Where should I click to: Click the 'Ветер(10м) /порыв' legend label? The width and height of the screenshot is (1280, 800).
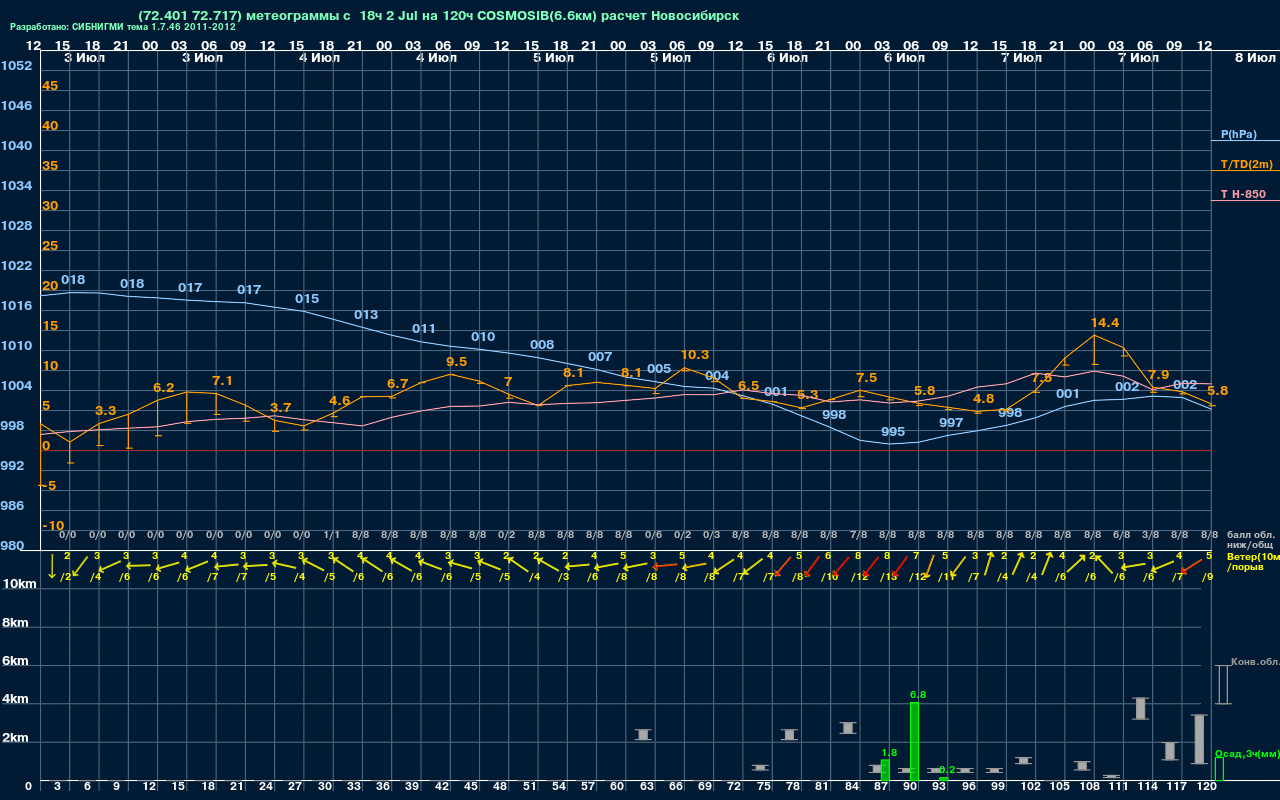point(1253,561)
